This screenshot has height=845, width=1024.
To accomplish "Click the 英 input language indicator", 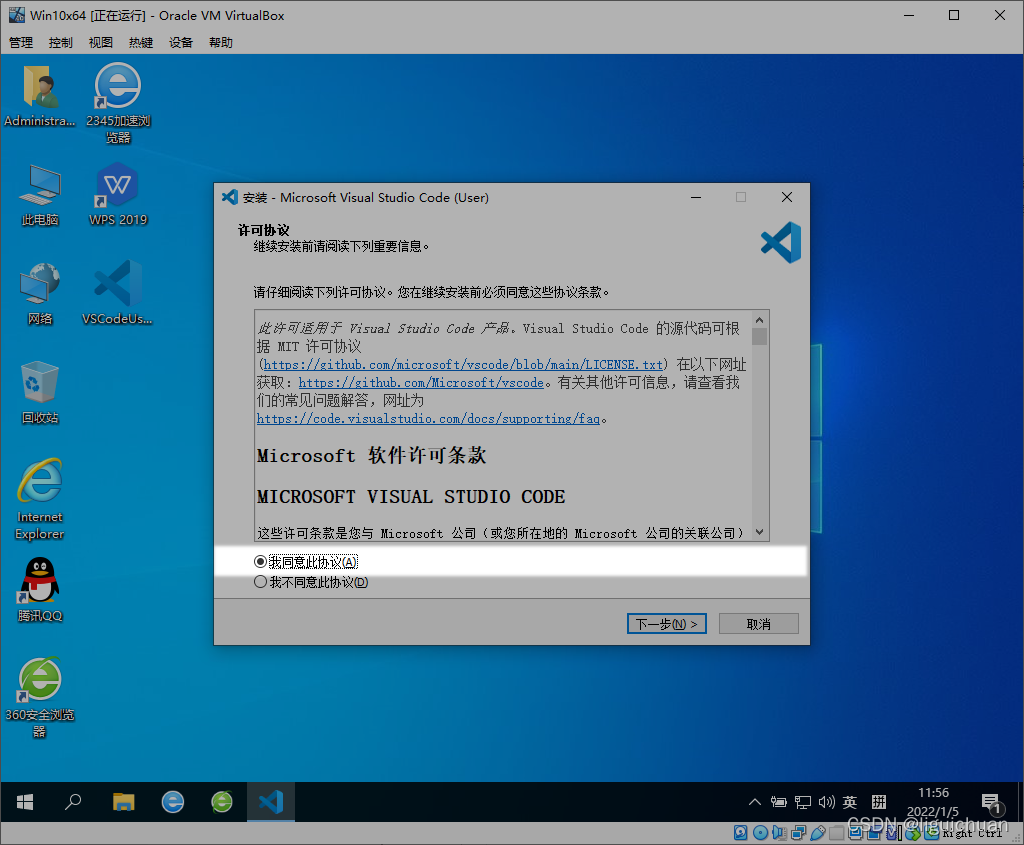I will tap(850, 802).
